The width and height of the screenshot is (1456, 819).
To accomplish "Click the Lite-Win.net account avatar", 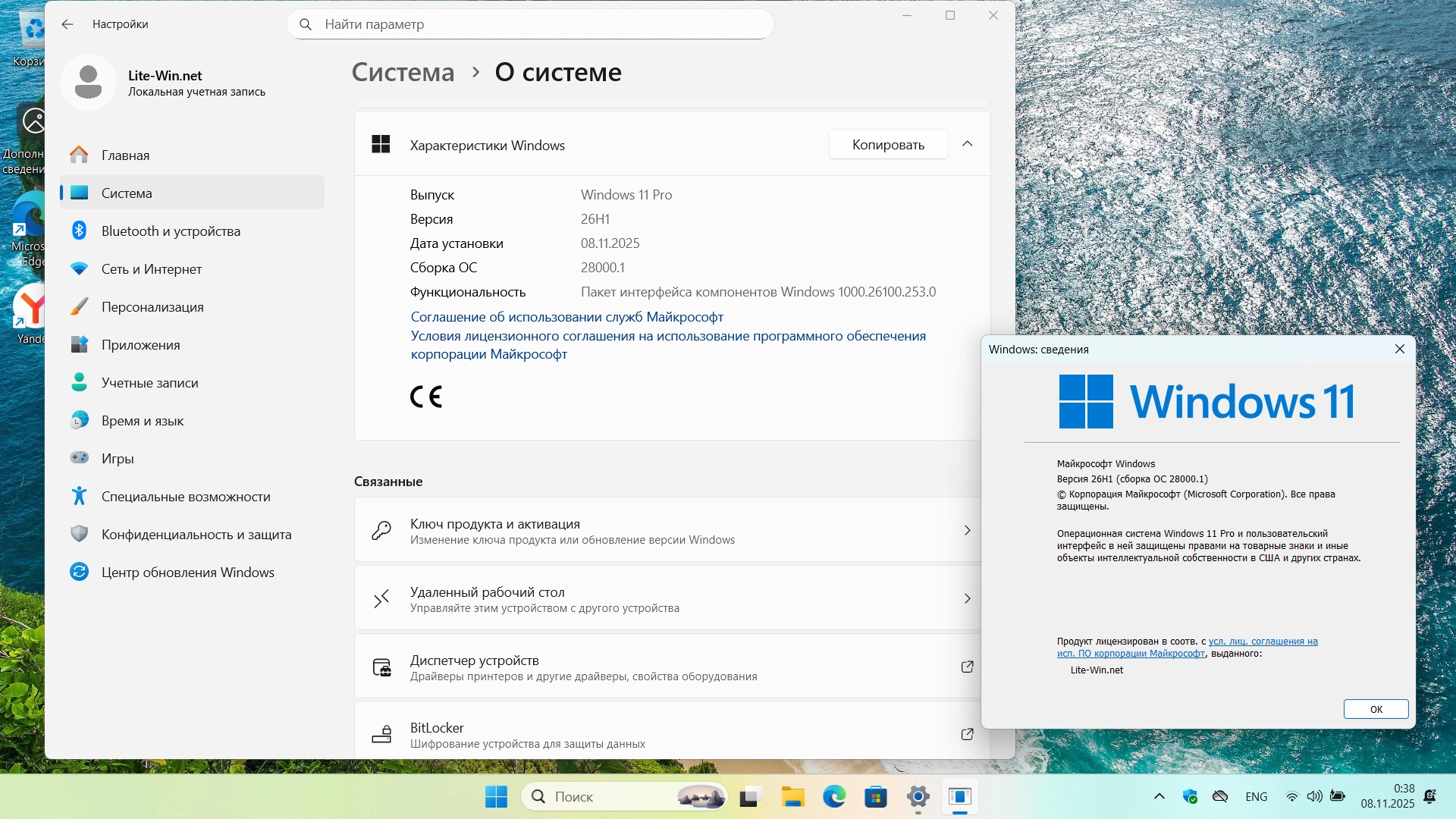I will pyautogui.click(x=88, y=83).
